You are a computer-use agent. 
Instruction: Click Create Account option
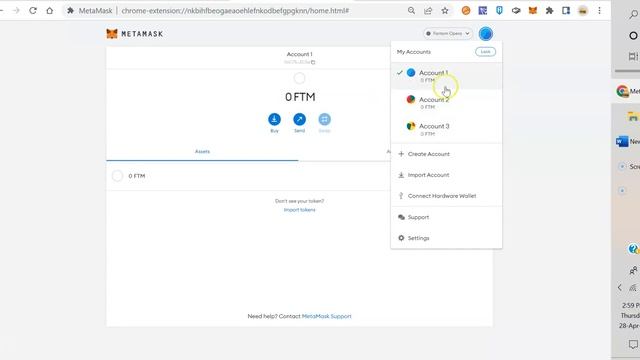[x=447, y=154]
